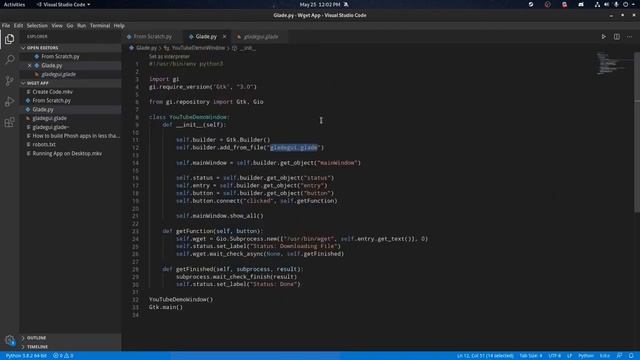This screenshot has height=360, width=640.
Task: Close the Glade.py editor tab
Action: (224, 37)
